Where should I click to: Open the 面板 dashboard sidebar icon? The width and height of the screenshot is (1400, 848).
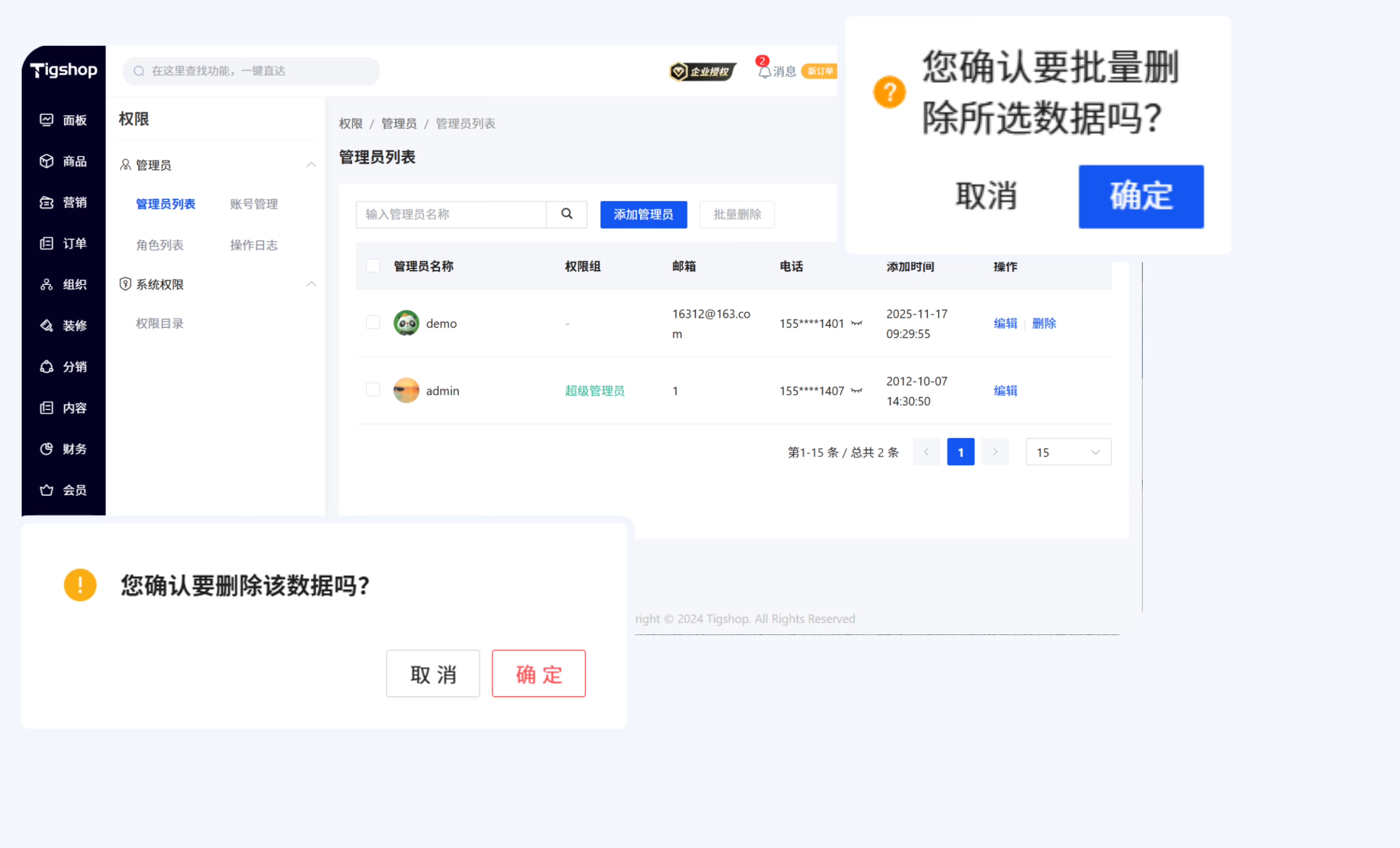47,120
